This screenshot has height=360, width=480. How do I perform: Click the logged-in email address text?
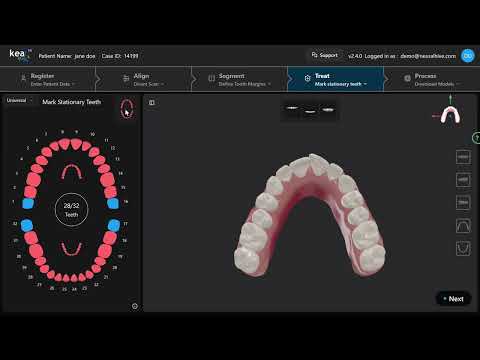click(428, 56)
